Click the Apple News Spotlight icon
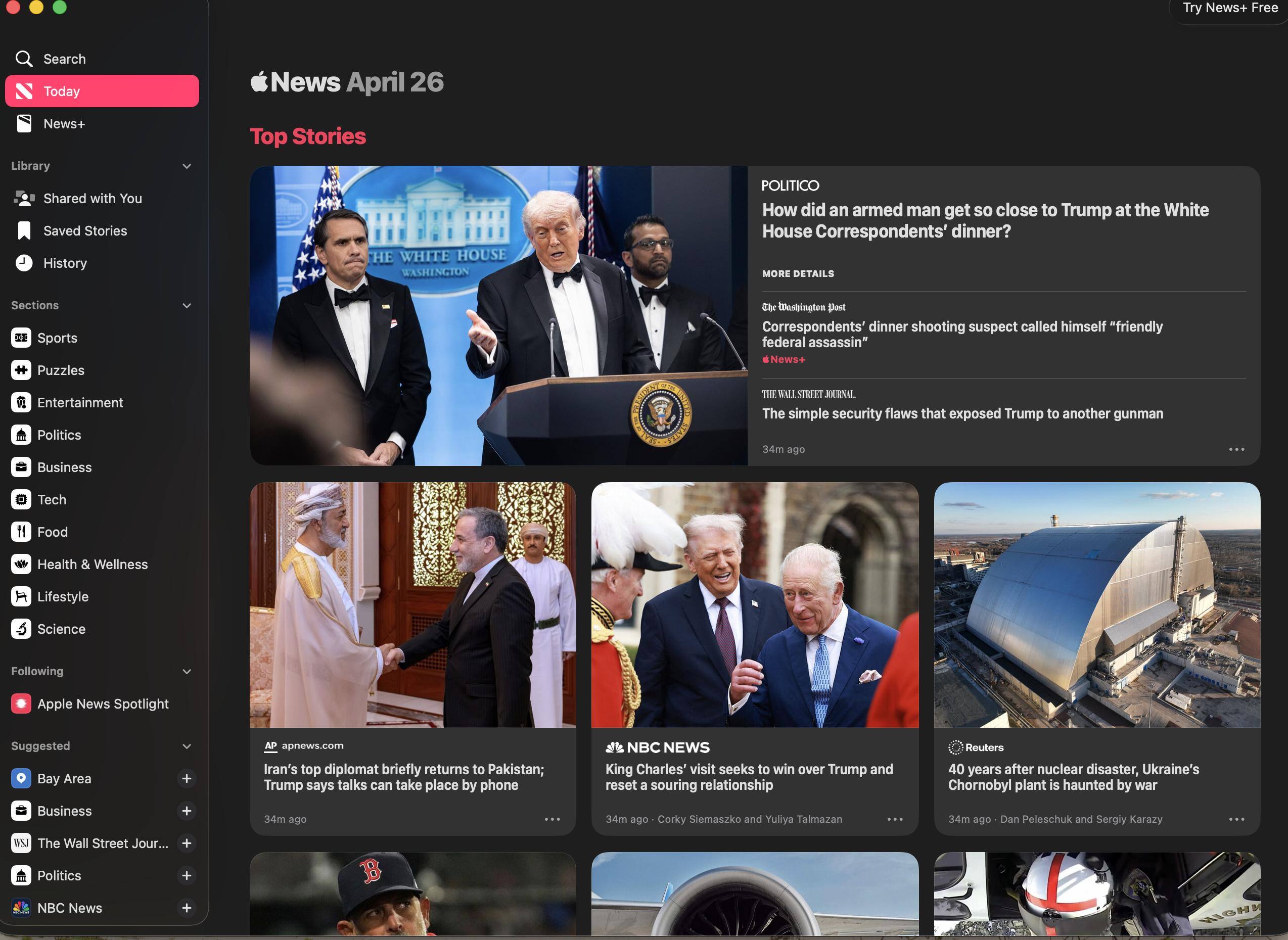Image resolution: width=1288 pixels, height=940 pixels. click(21, 704)
